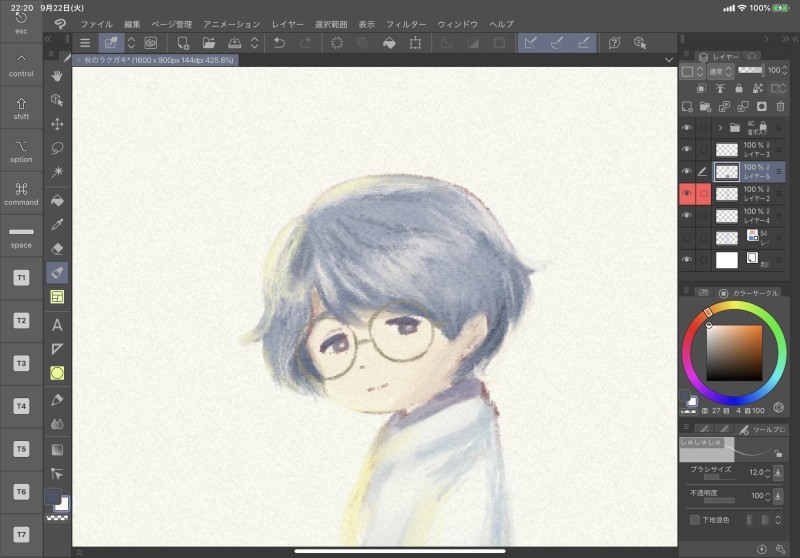Viewport: 800px width, 558px height.
Task: Open the レイヤー menu
Action: 287,24
